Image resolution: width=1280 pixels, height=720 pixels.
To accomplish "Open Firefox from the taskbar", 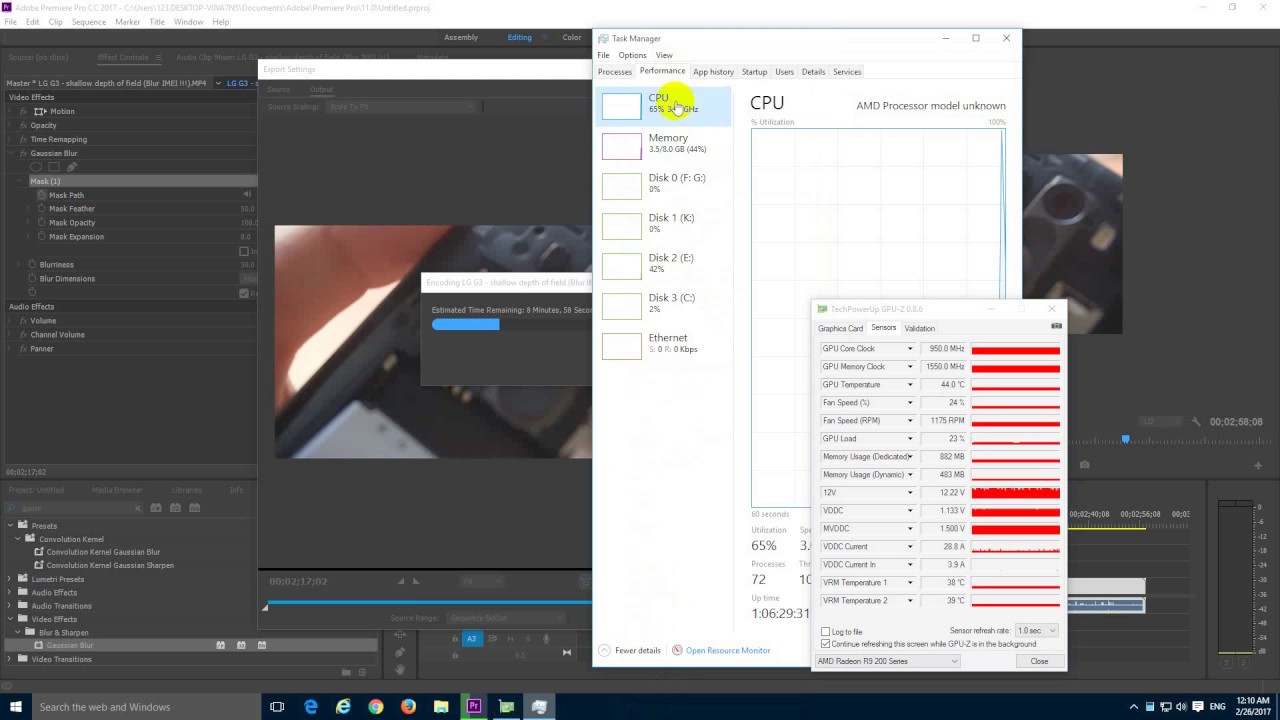I will coord(408,707).
